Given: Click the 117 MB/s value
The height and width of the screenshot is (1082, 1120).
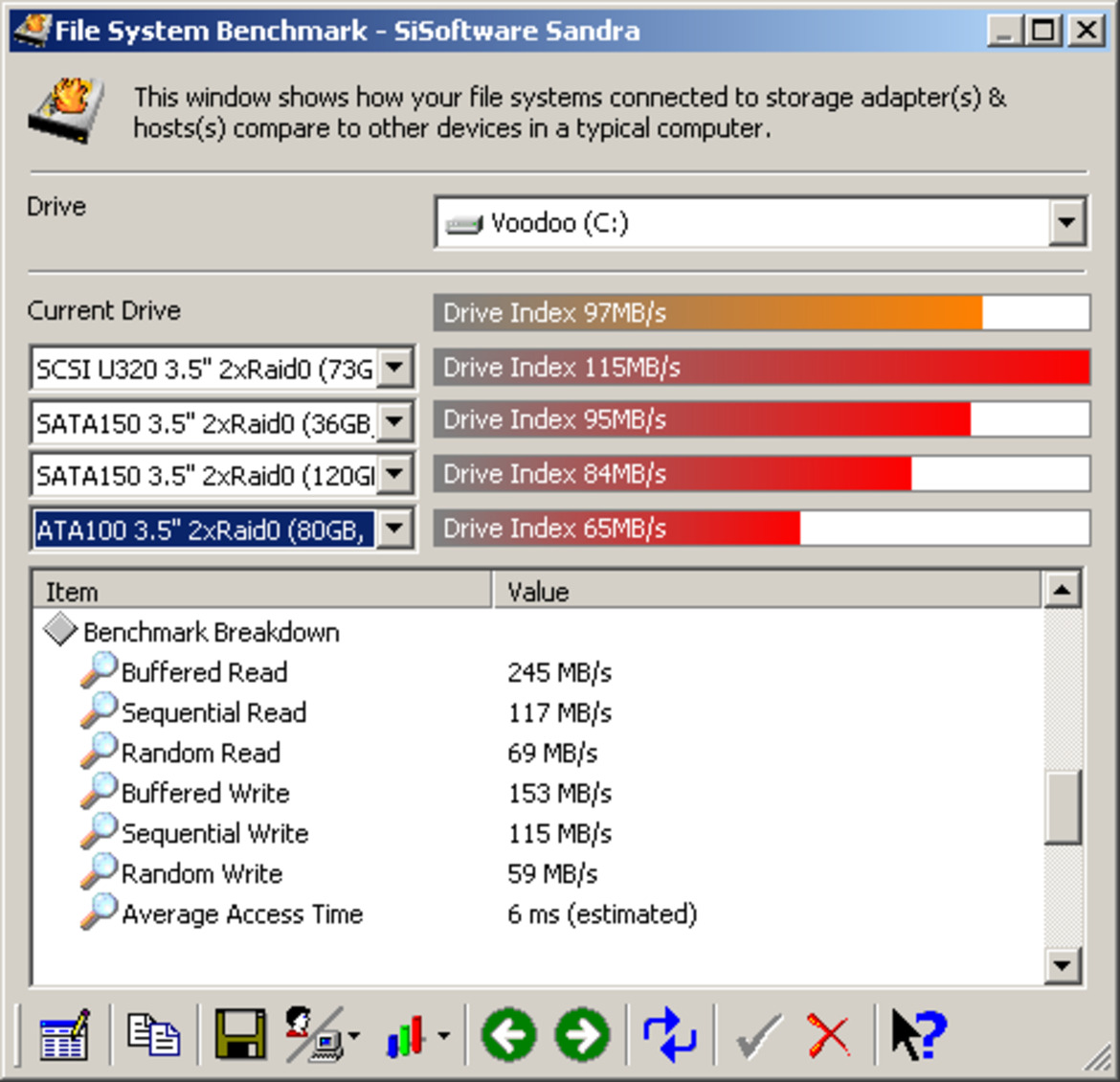Looking at the screenshot, I should [x=559, y=712].
